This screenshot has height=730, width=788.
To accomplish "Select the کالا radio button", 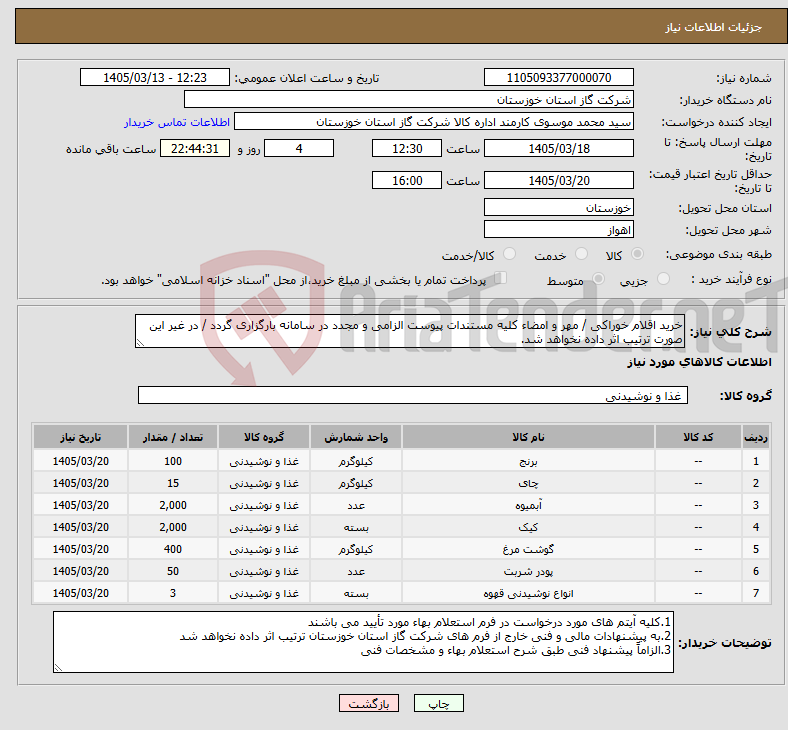I will [637, 254].
